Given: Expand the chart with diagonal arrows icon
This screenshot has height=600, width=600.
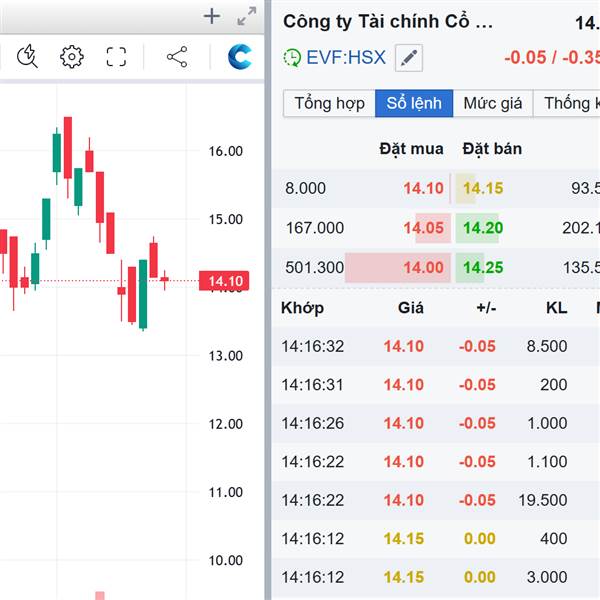Looking at the screenshot, I should 246,16.
